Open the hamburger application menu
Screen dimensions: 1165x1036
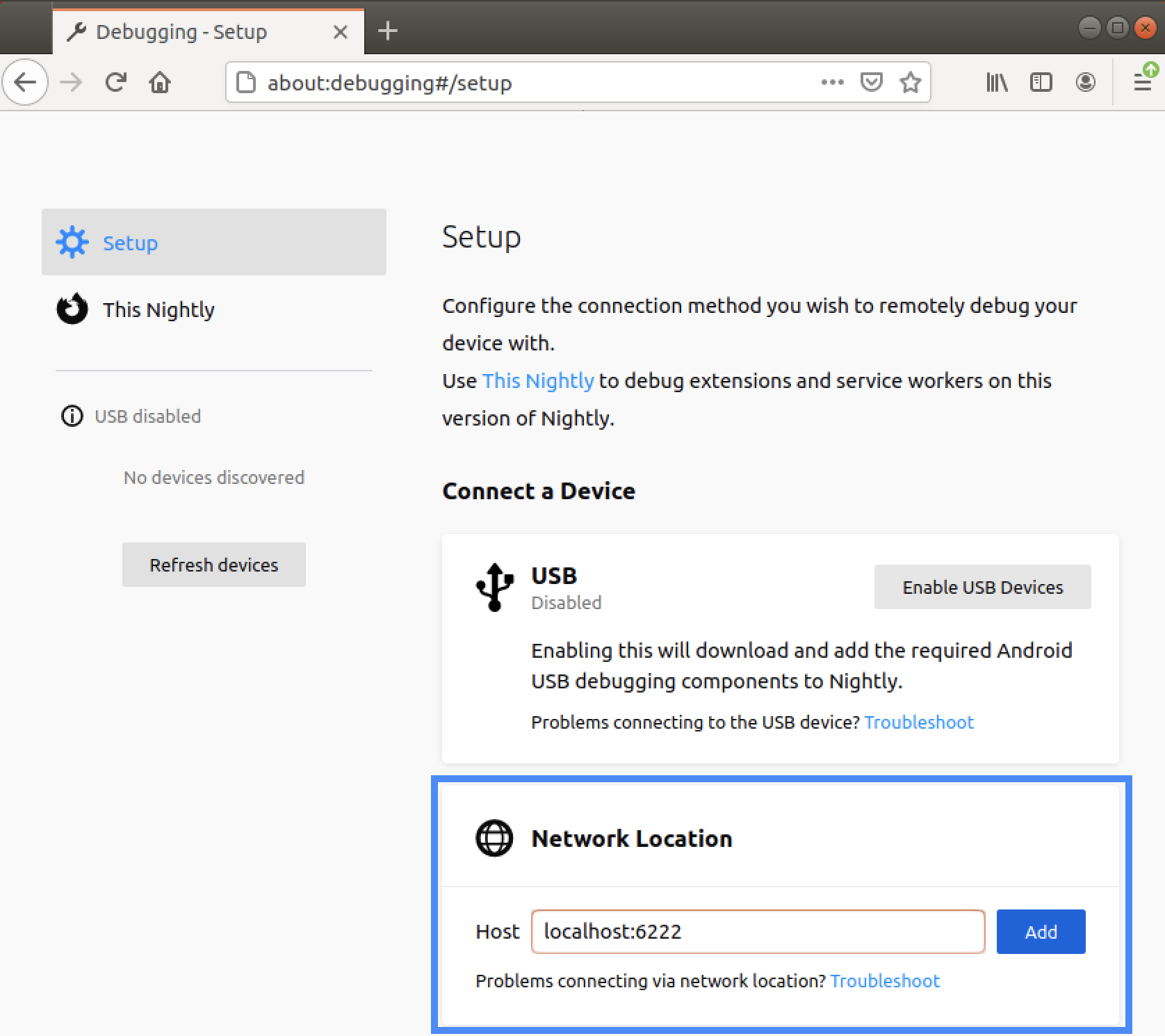point(1142,83)
